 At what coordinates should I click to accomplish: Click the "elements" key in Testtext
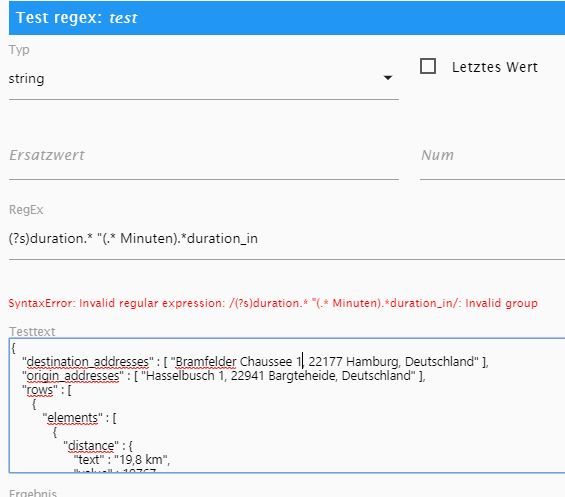(72, 418)
